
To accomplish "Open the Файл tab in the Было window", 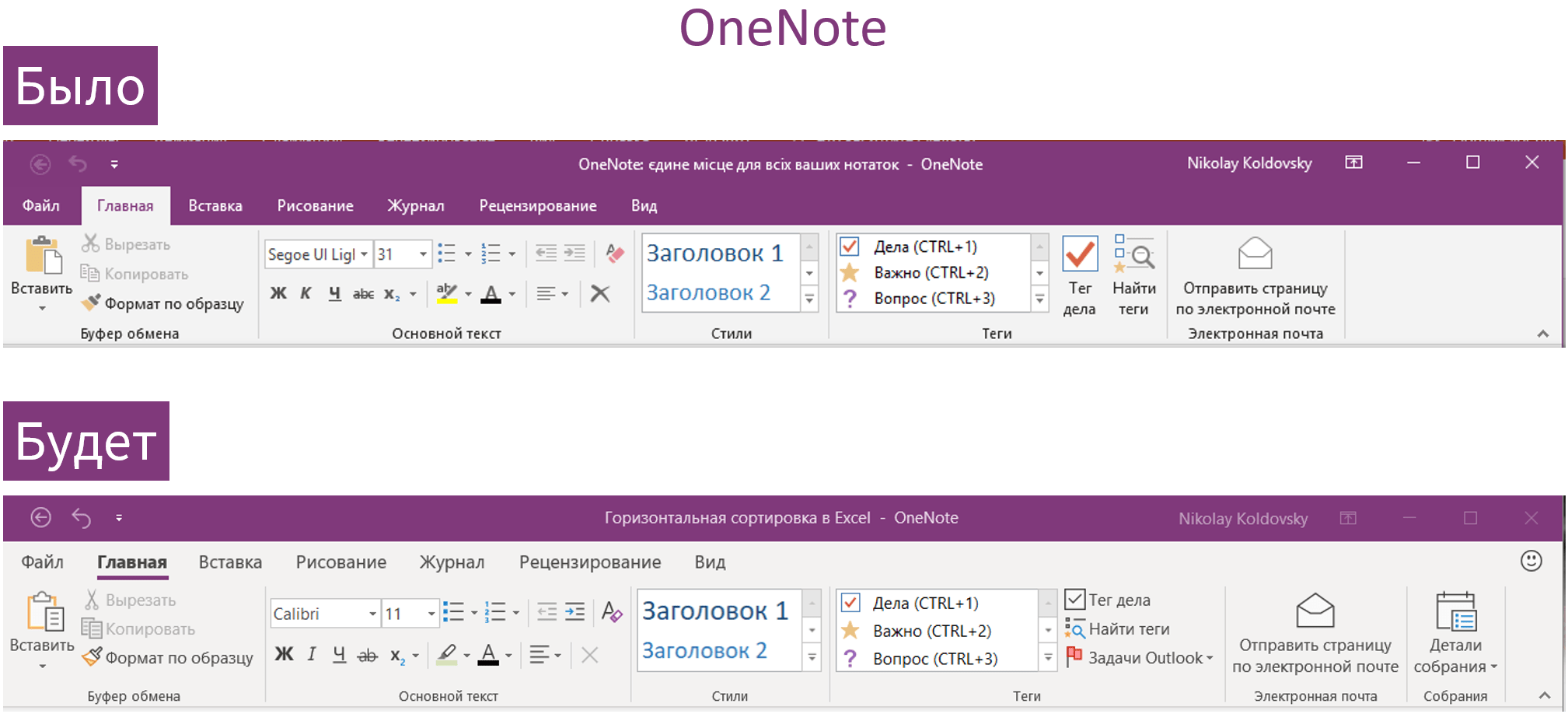I will tap(41, 205).
